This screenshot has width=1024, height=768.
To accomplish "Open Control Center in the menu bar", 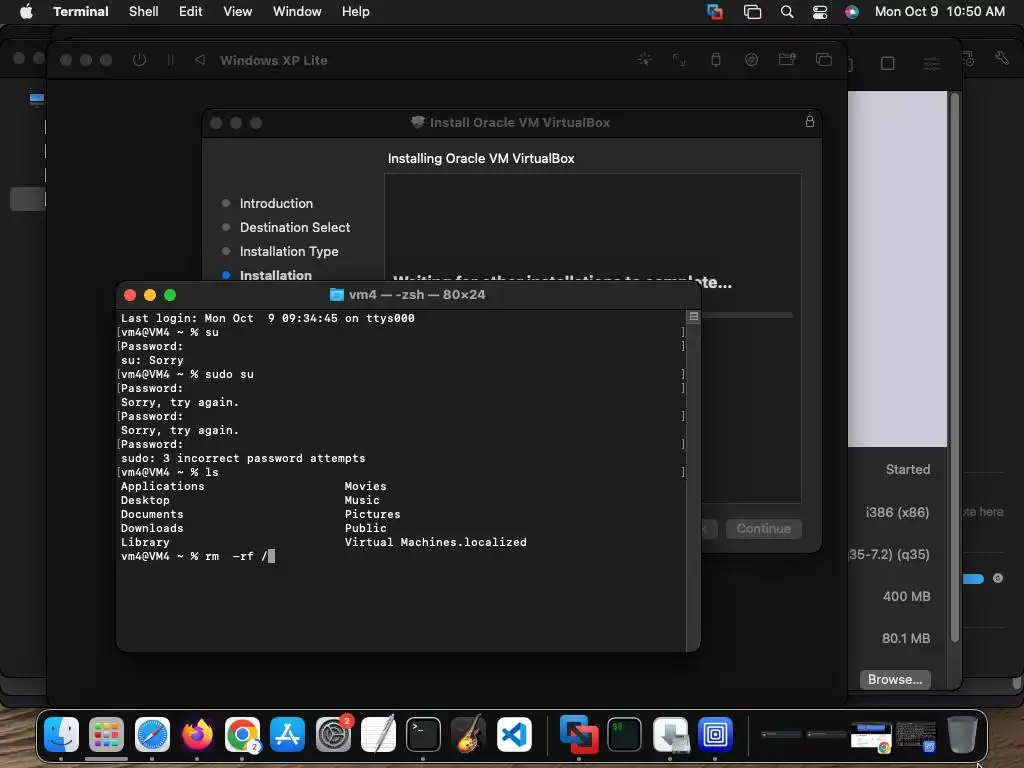I will [820, 12].
